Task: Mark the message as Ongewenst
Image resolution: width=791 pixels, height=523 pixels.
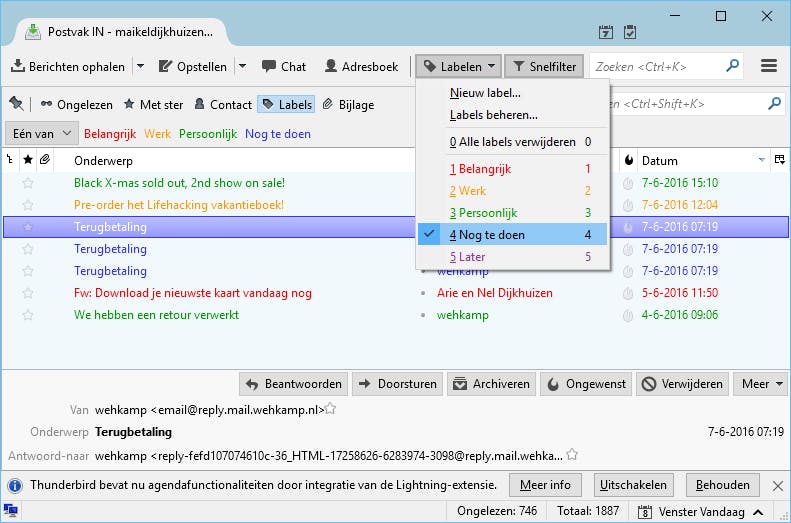Action: point(586,384)
